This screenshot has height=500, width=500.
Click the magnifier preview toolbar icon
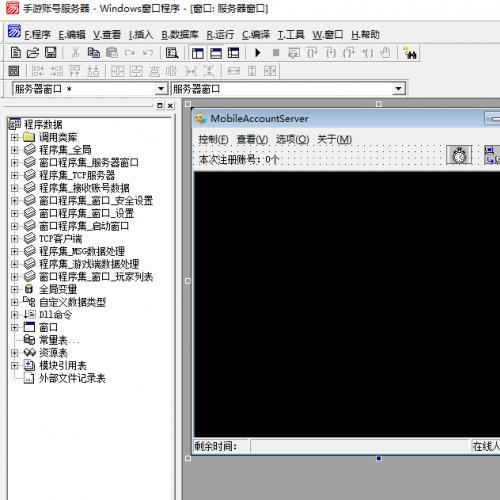172,53
